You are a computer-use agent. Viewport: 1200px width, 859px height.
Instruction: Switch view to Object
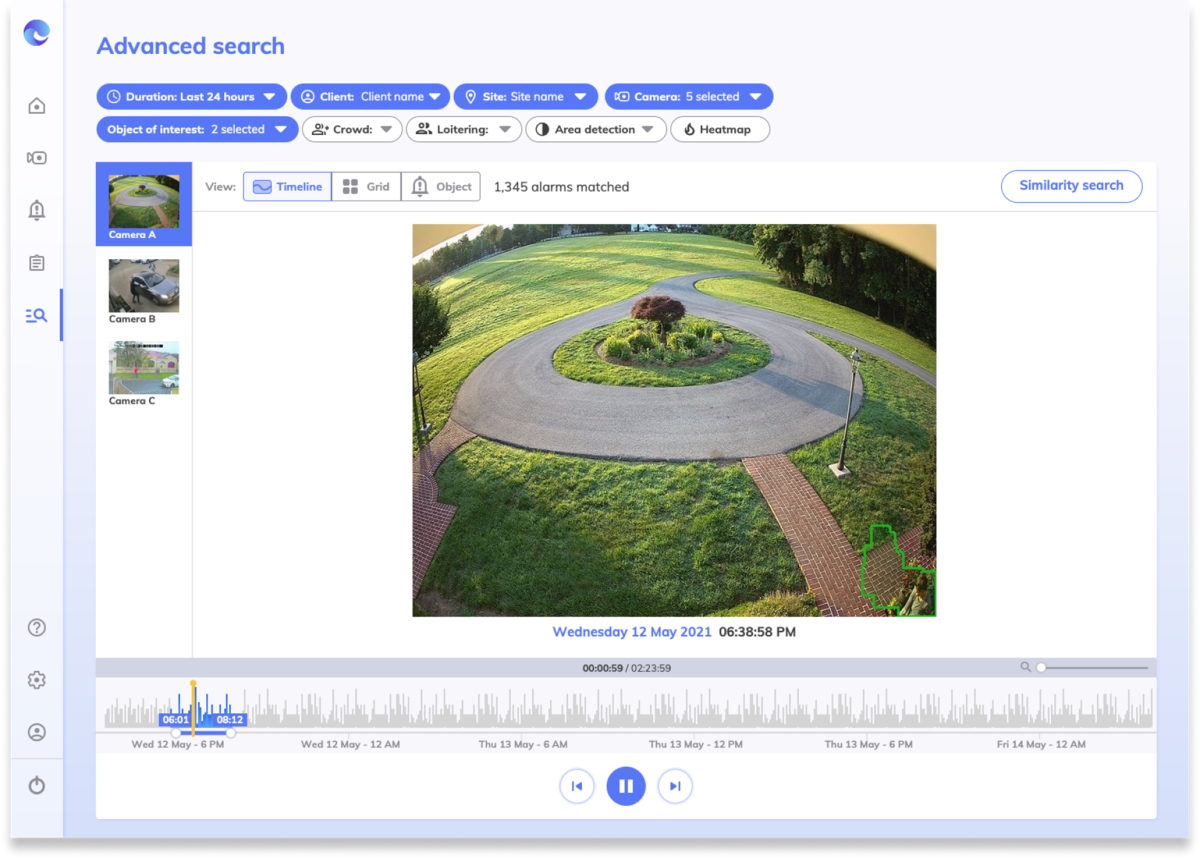coord(441,187)
